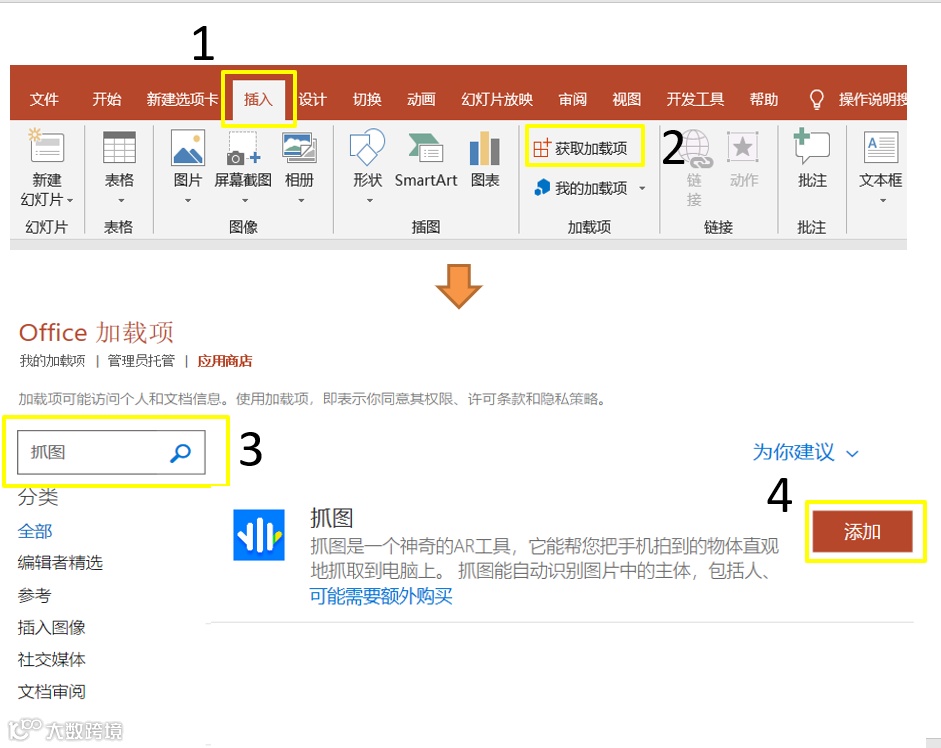Switch to the Slide Show (幻灯片放映) tab
Image resolution: width=941 pixels, height=748 pixels.
pyautogui.click(x=497, y=99)
